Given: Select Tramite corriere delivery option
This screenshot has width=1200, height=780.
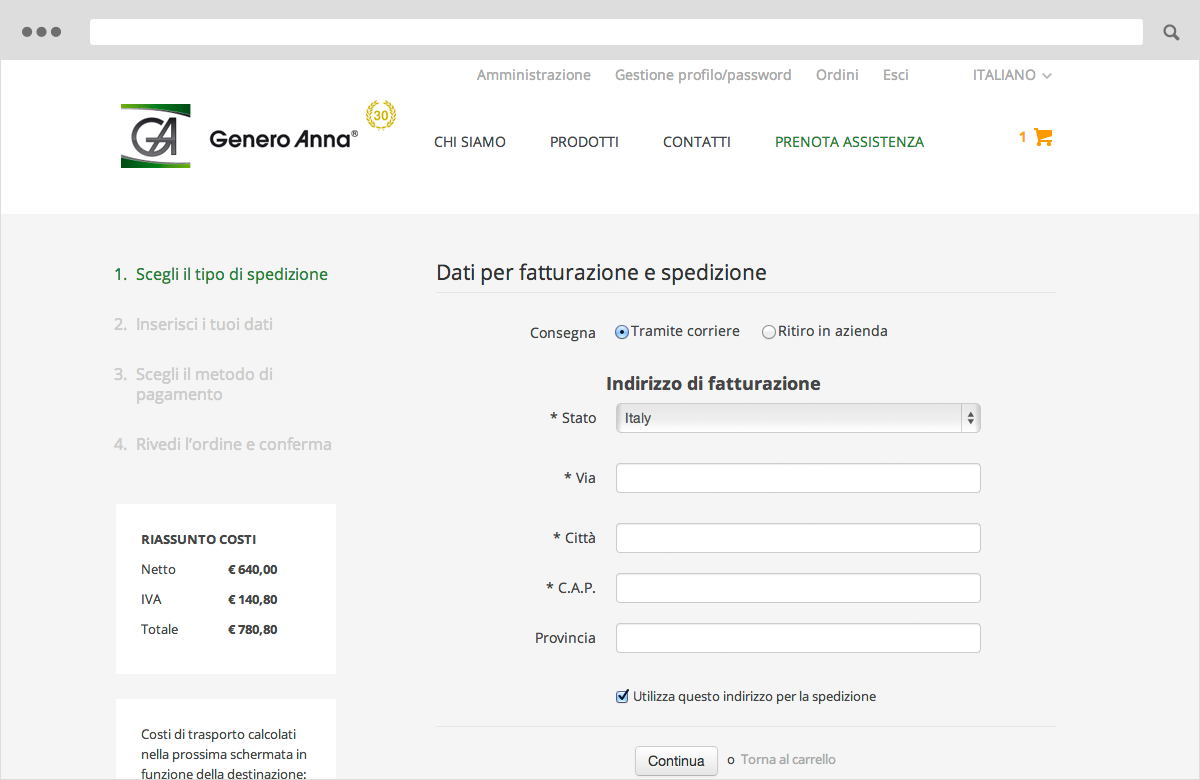Looking at the screenshot, I should pyautogui.click(x=621, y=331).
